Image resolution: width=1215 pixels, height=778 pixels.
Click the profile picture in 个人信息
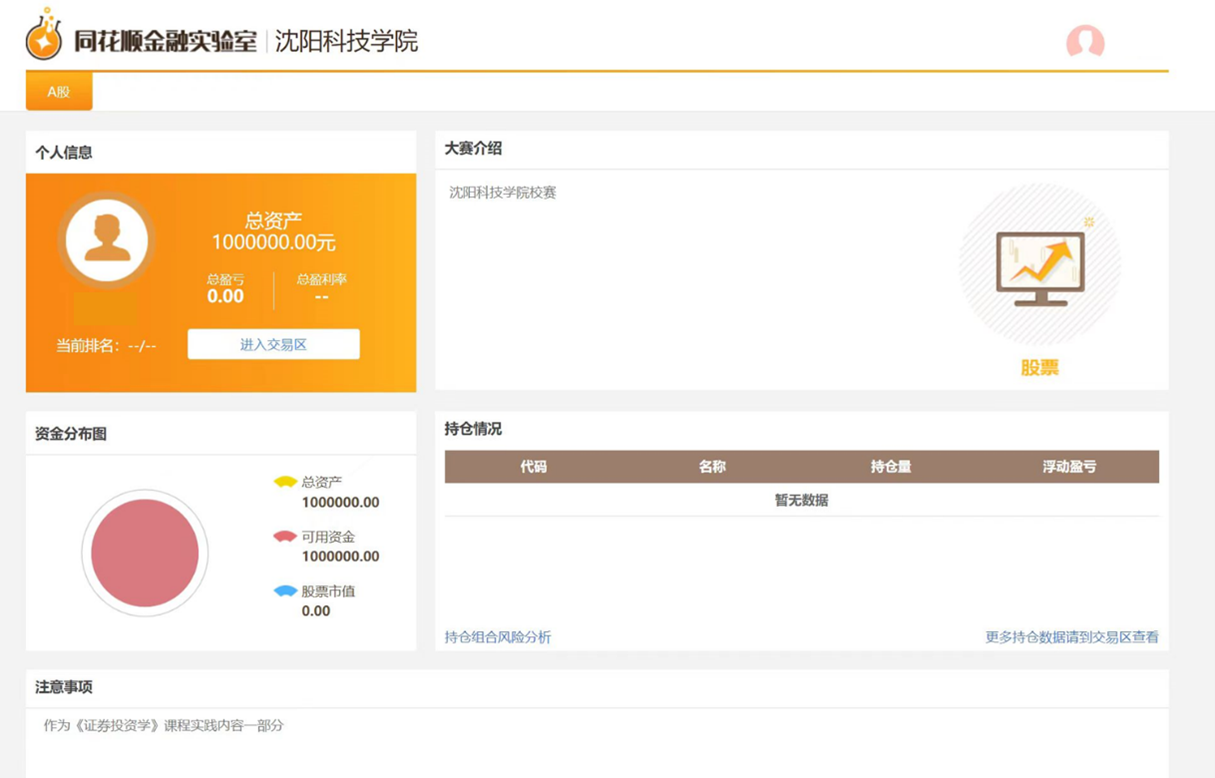(x=107, y=240)
